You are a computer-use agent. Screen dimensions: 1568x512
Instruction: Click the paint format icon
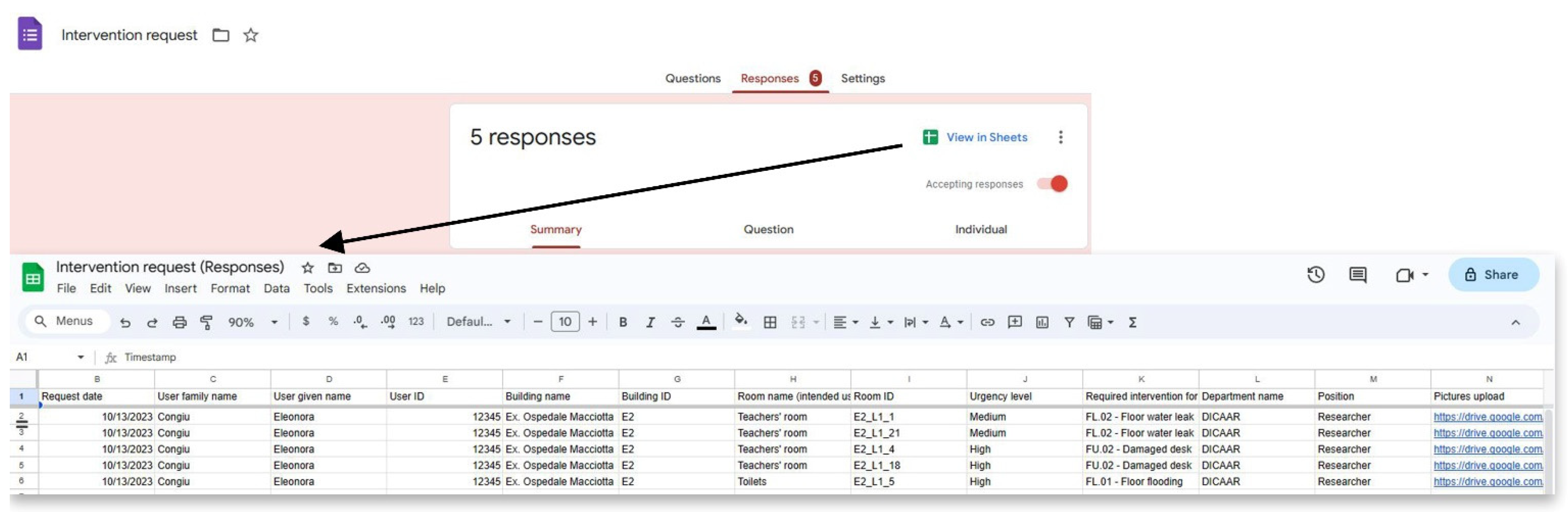click(206, 322)
